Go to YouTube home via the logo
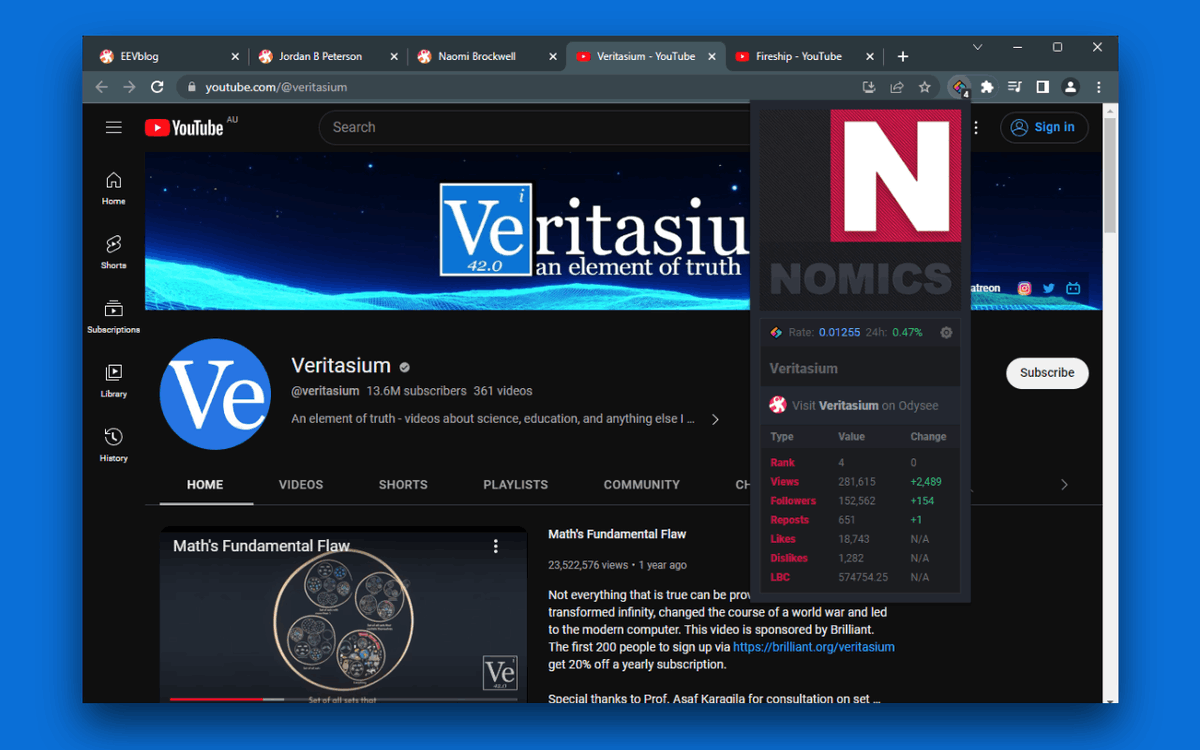 [x=184, y=127]
